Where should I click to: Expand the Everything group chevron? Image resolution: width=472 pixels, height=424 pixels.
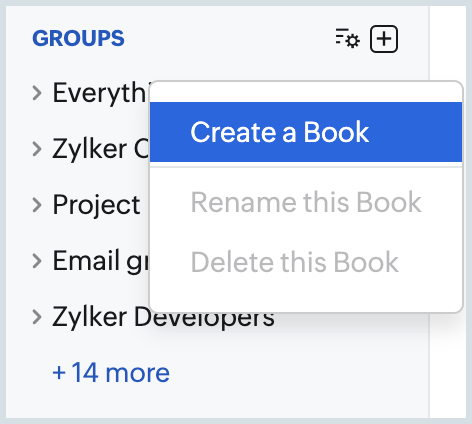click(37, 93)
